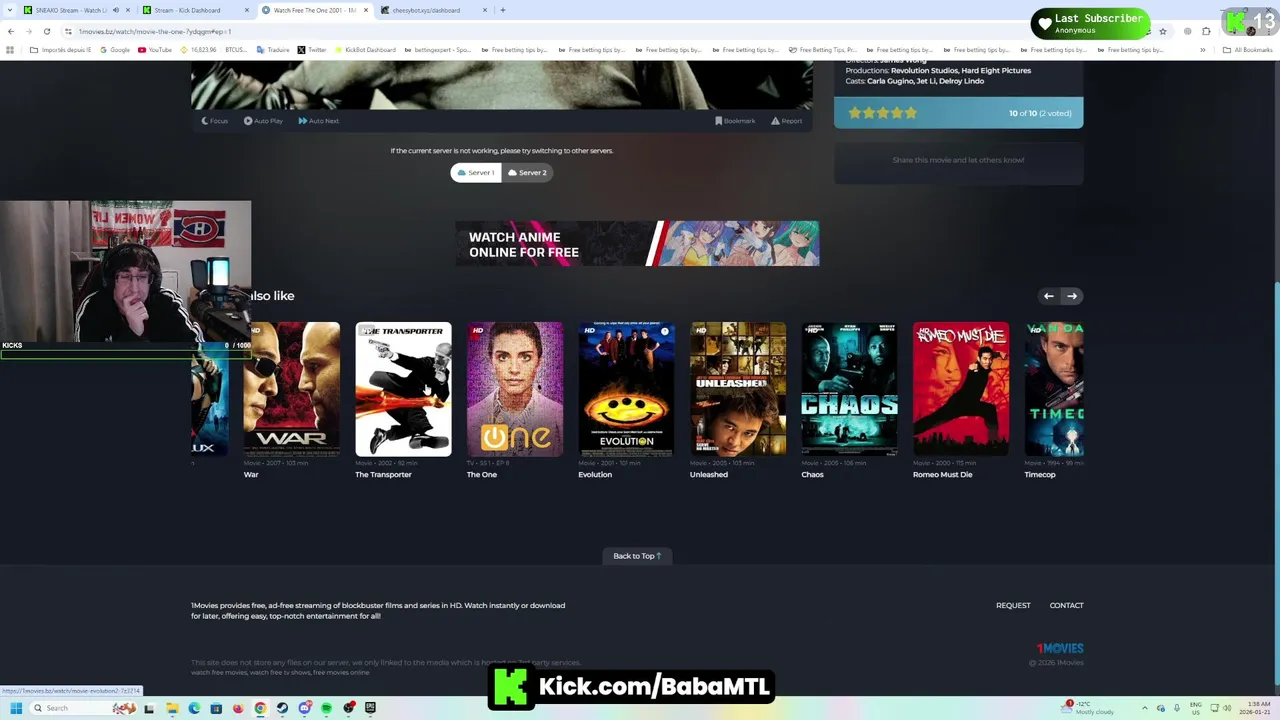Open the Google bookmark
Screen dimensions: 1280x720
point(115,50)
